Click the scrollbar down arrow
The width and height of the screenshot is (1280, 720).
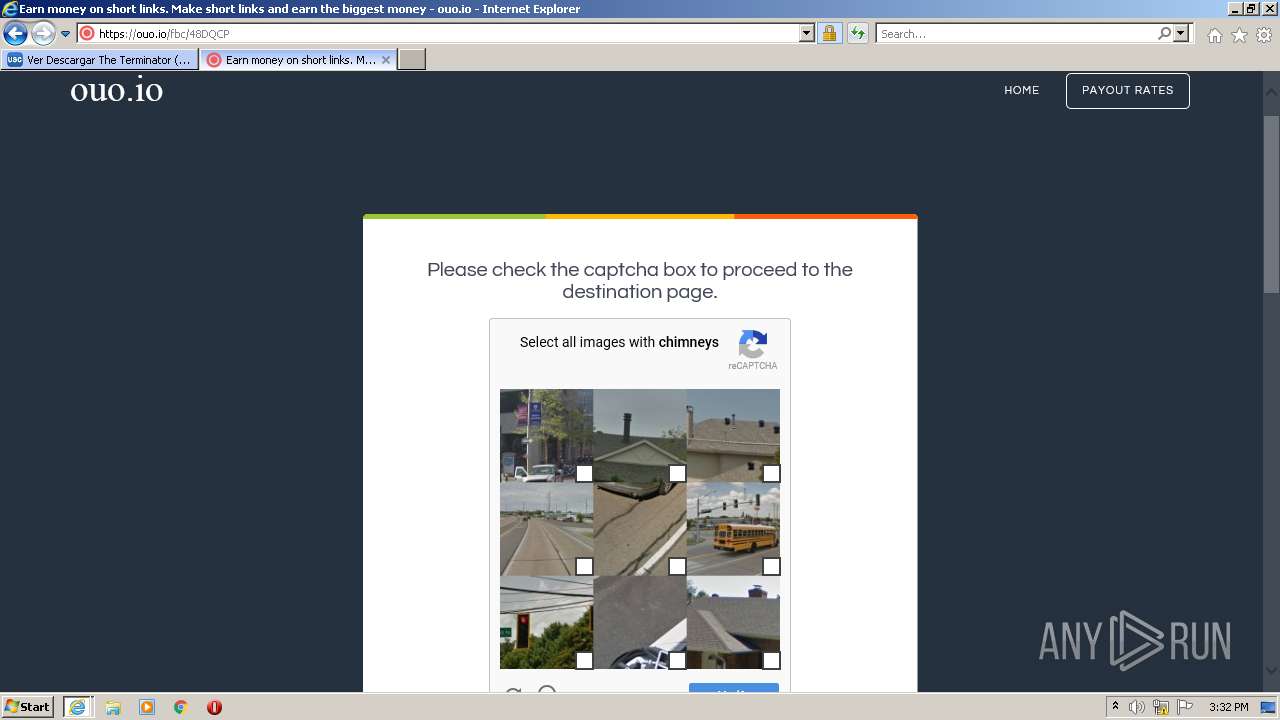pos(1271,671)
